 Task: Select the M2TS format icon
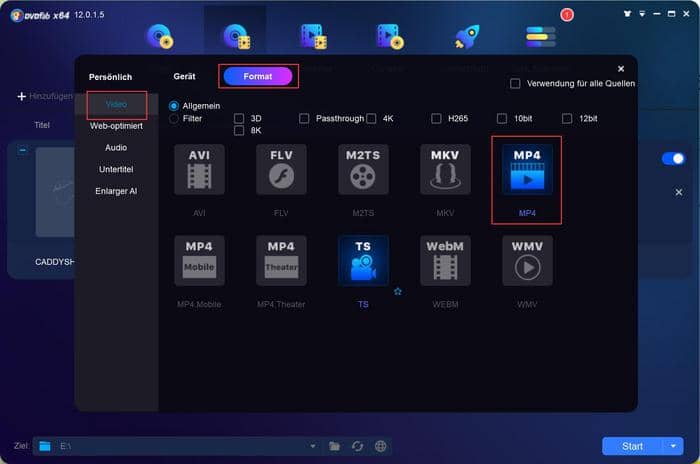pyautogui.click(x=363, y=169)
